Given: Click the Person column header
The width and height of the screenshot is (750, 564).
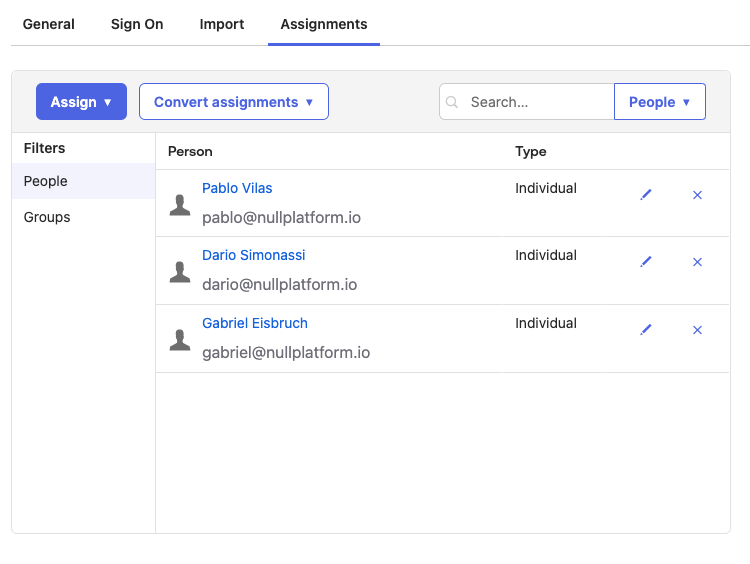Looking at the screenshot, I should pyautogui.click(x=190, y=152).
